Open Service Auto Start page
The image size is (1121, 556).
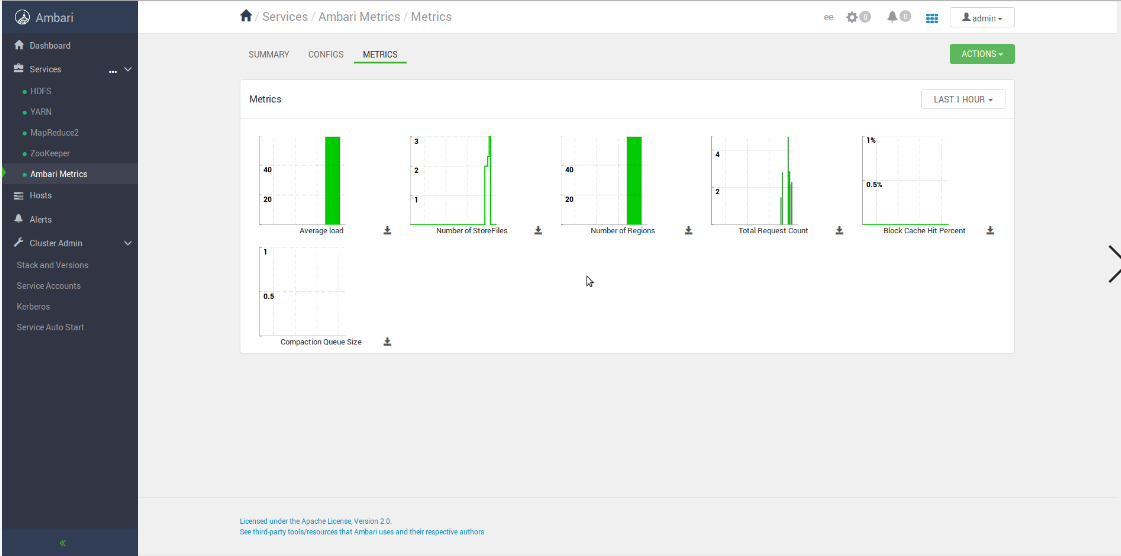point(50,327)
